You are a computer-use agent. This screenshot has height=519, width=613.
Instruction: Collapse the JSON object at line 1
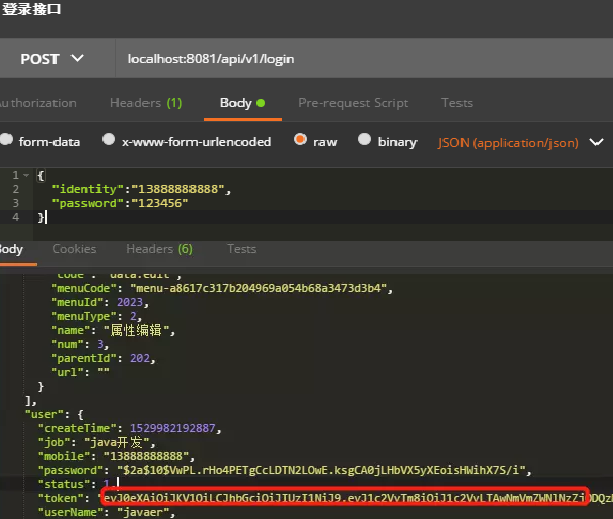(x=26, y=175)
